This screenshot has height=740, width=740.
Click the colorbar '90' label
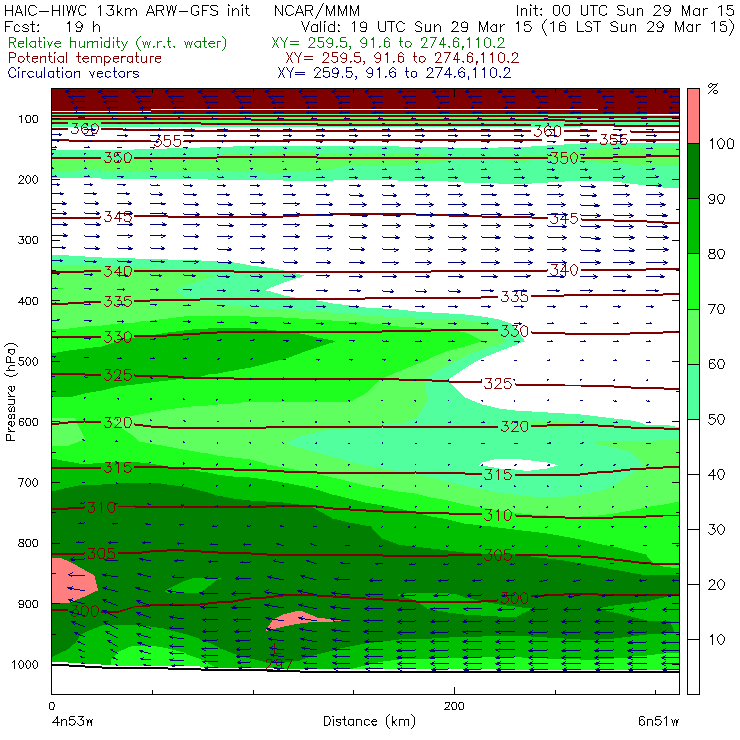[716, 199]
